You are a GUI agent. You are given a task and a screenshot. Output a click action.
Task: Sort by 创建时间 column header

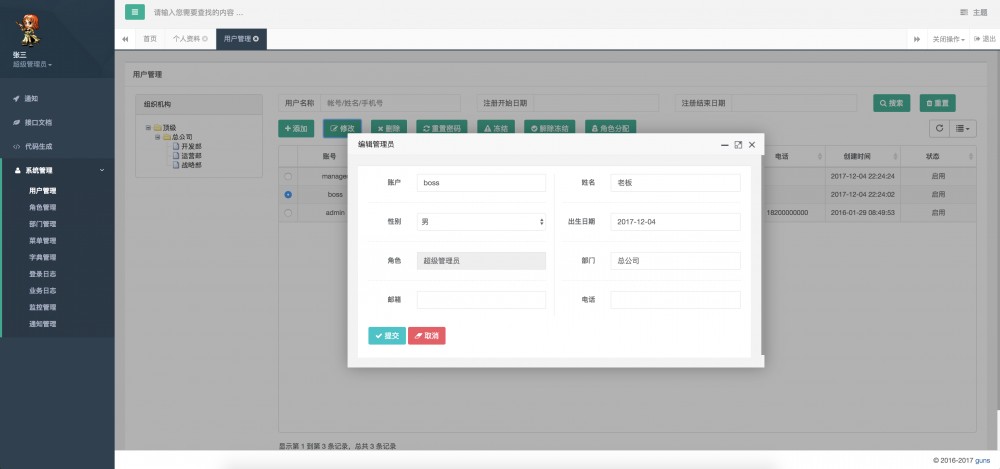tap(862, 156)
